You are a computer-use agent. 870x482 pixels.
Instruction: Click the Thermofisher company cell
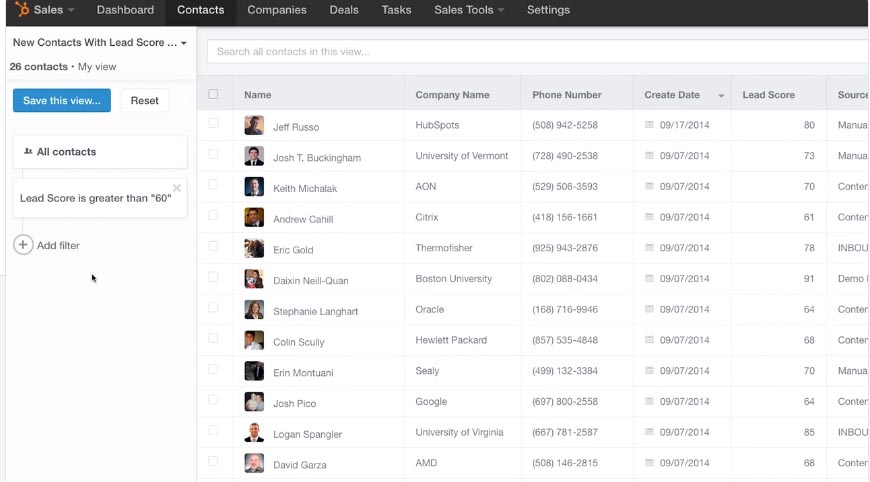[x=444, y=248]
